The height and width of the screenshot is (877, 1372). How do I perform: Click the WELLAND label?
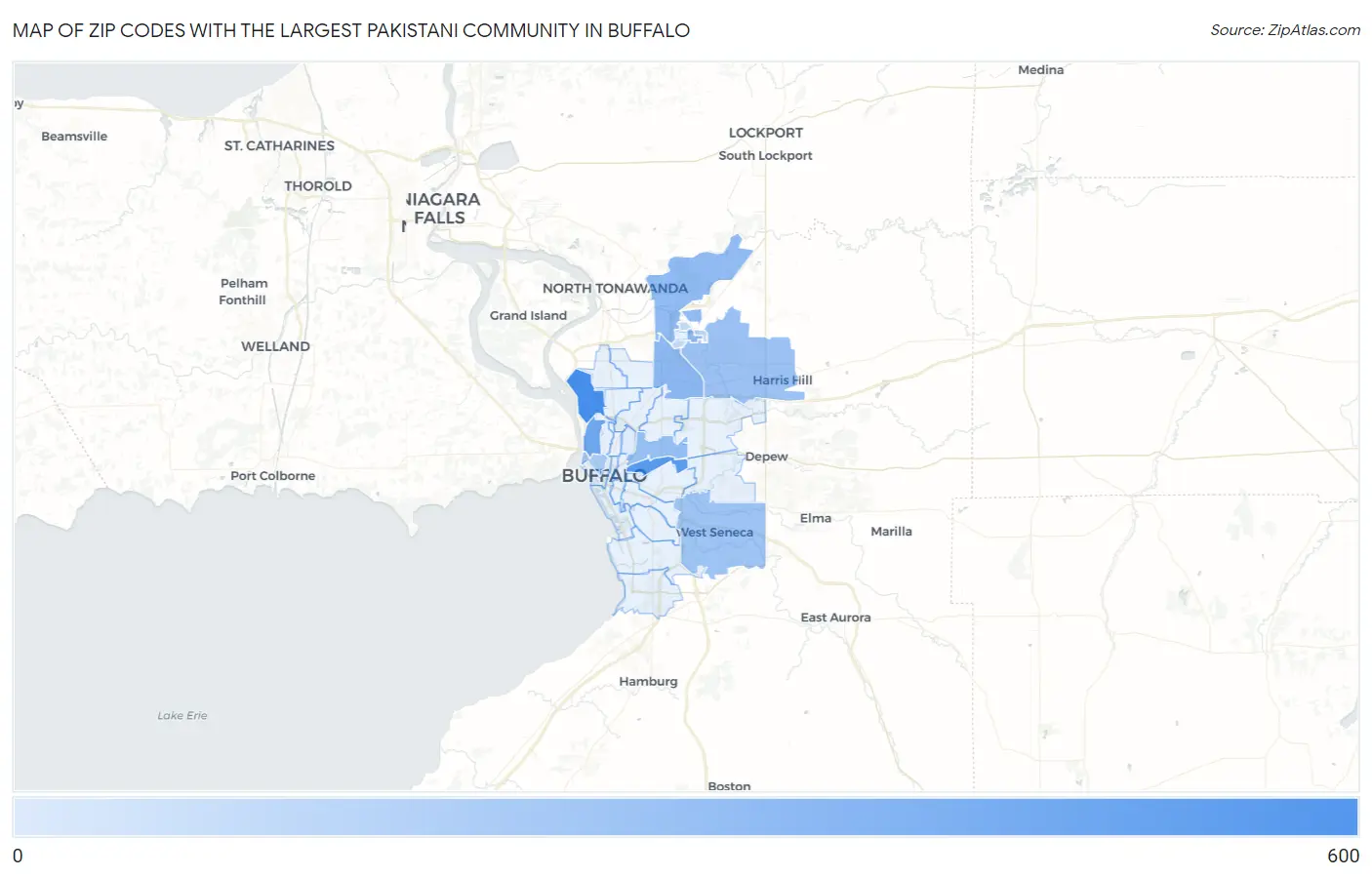275,346
